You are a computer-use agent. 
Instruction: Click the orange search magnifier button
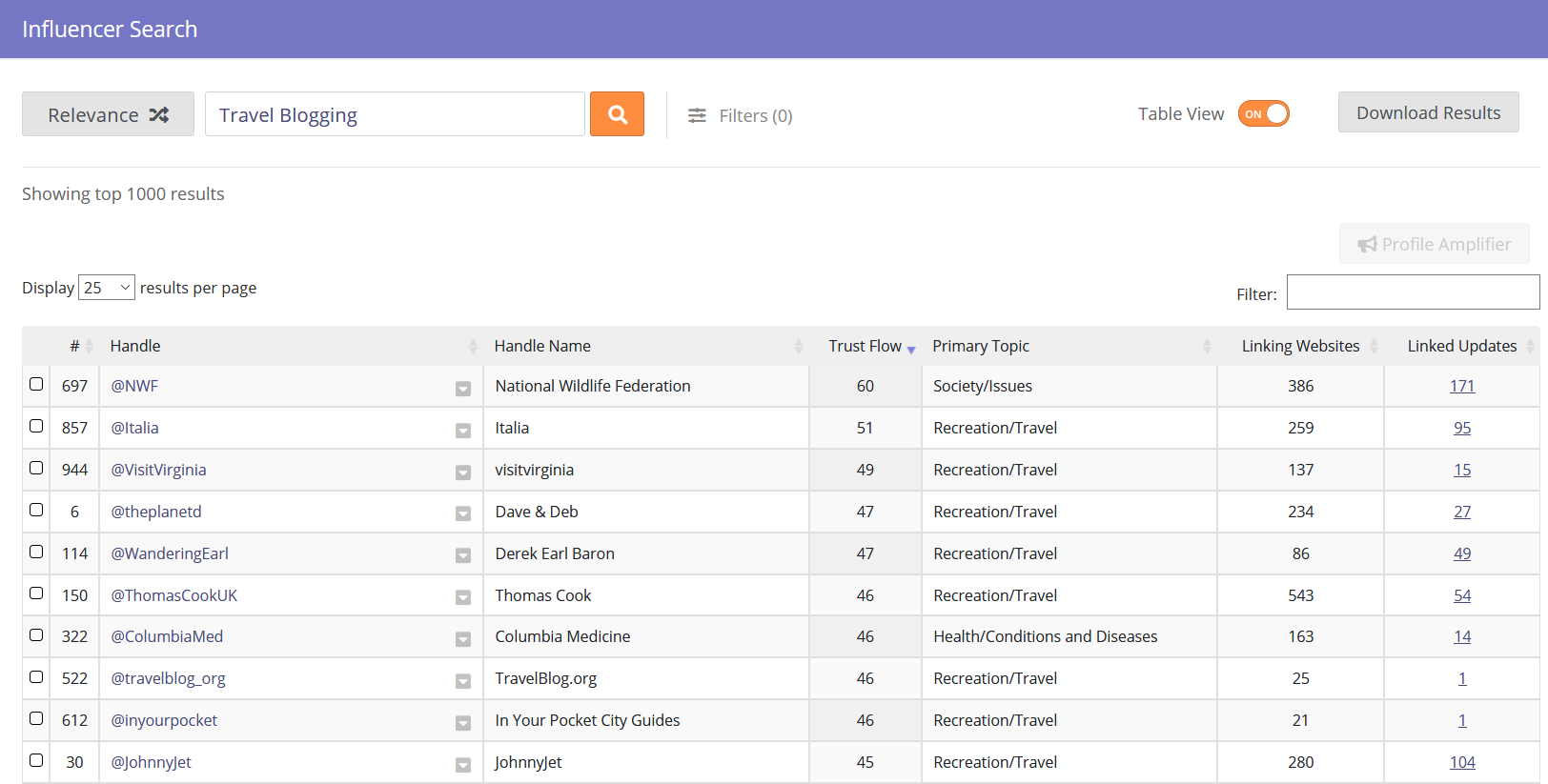pyautogui.click(x=617, y=114)
